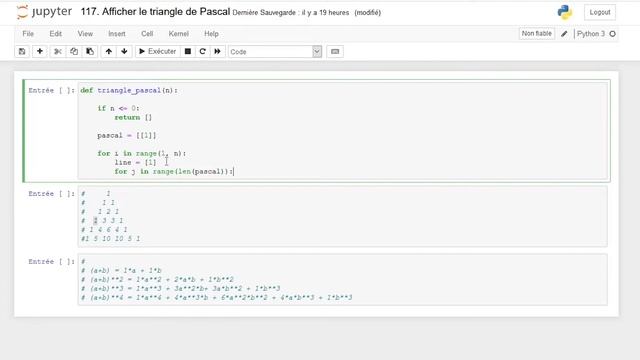This screenshot has height=360, width=640.
Task: Click the Dernière Sauvegarde checkpoint text
Action: click(291, 13)
